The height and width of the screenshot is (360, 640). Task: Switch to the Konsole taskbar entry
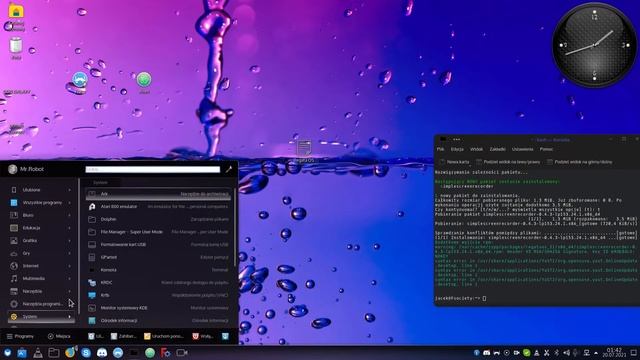coord(134,353)
